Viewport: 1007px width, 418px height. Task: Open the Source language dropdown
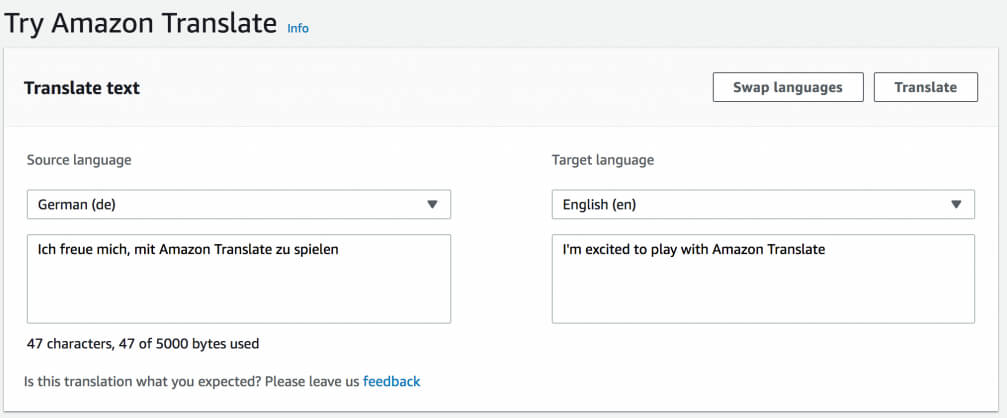pos(238,204)
